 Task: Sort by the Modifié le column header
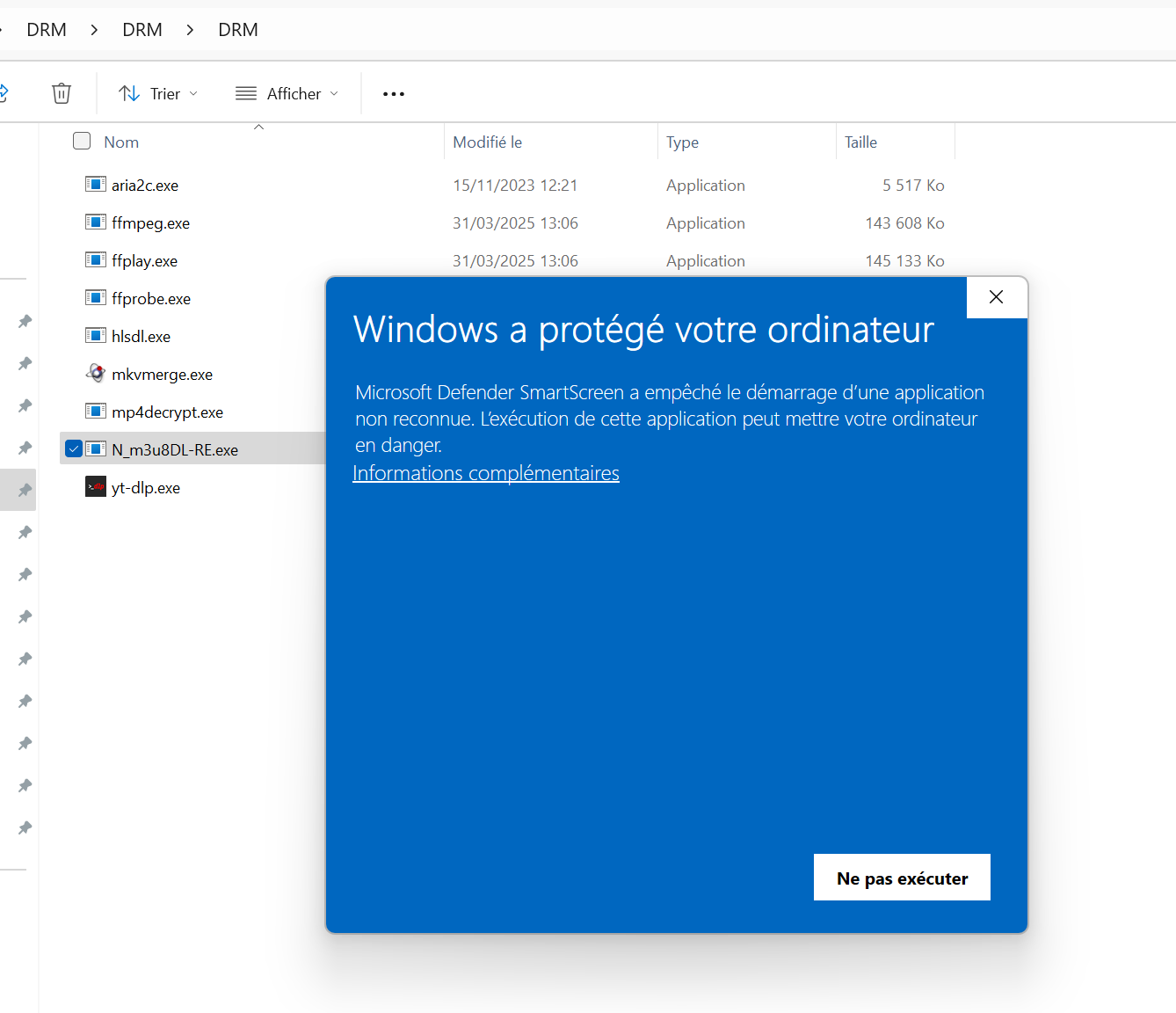pos(487,142)
